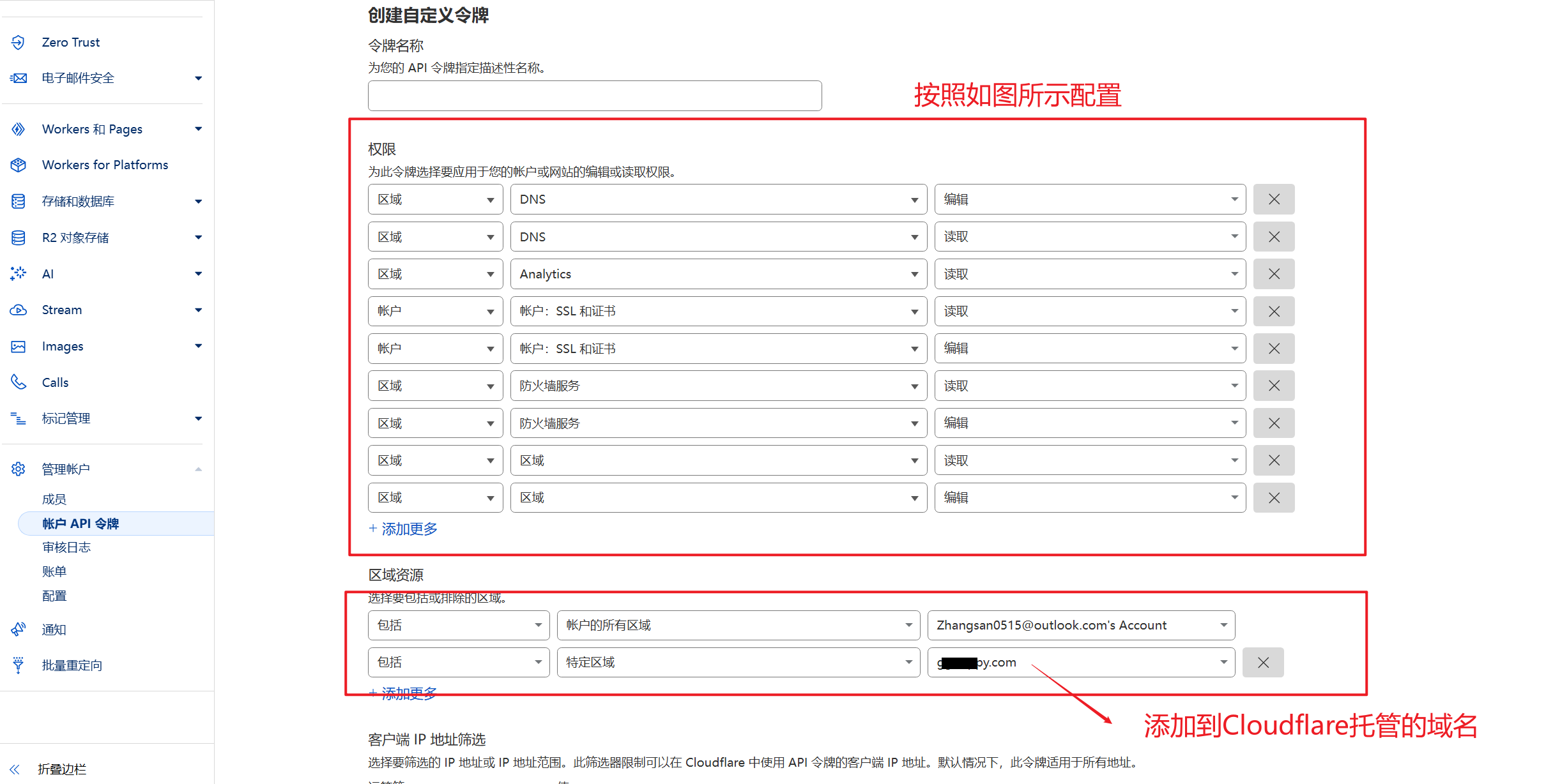The image size is (1546, 784).
Task: Open 审核日志 in the sidebar
Action: point(66,547)
